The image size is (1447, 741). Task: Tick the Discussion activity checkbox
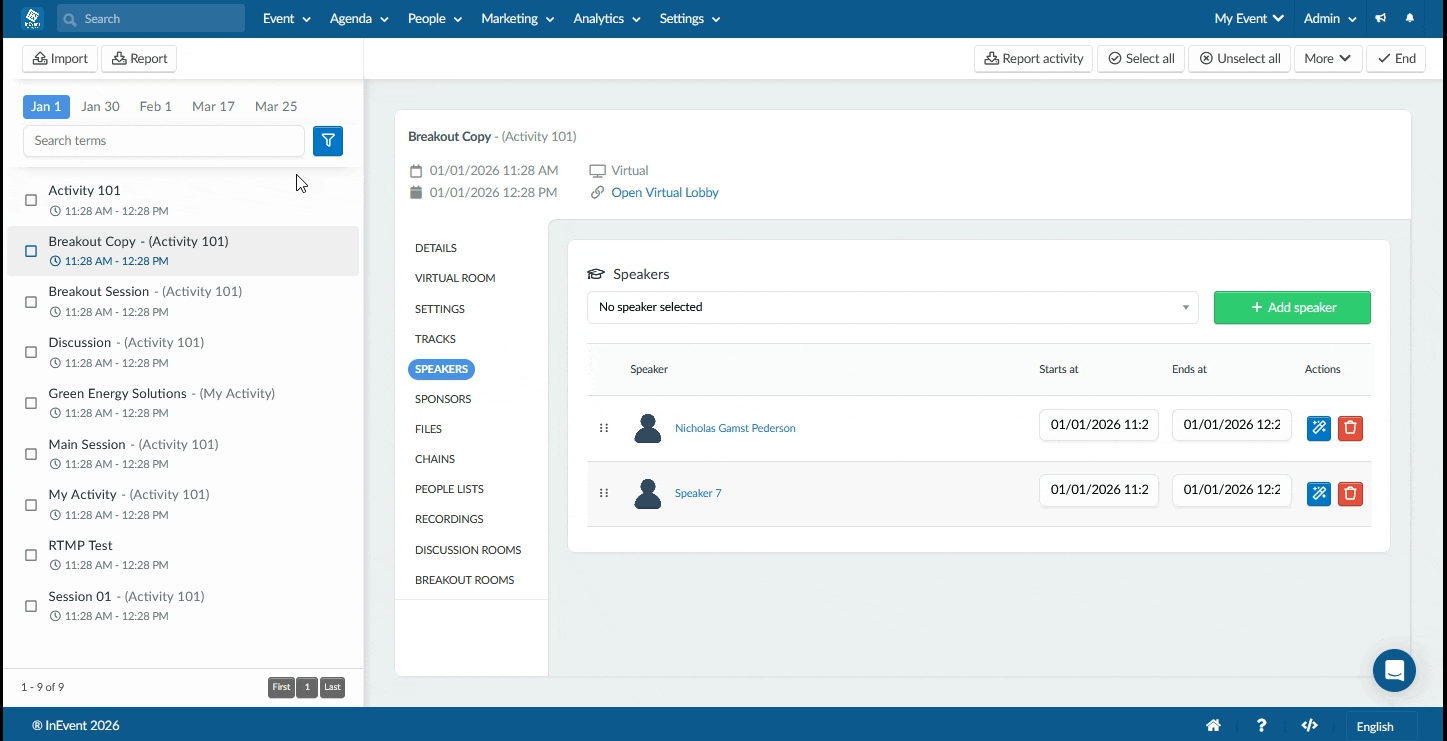click(x=31, y=352)
